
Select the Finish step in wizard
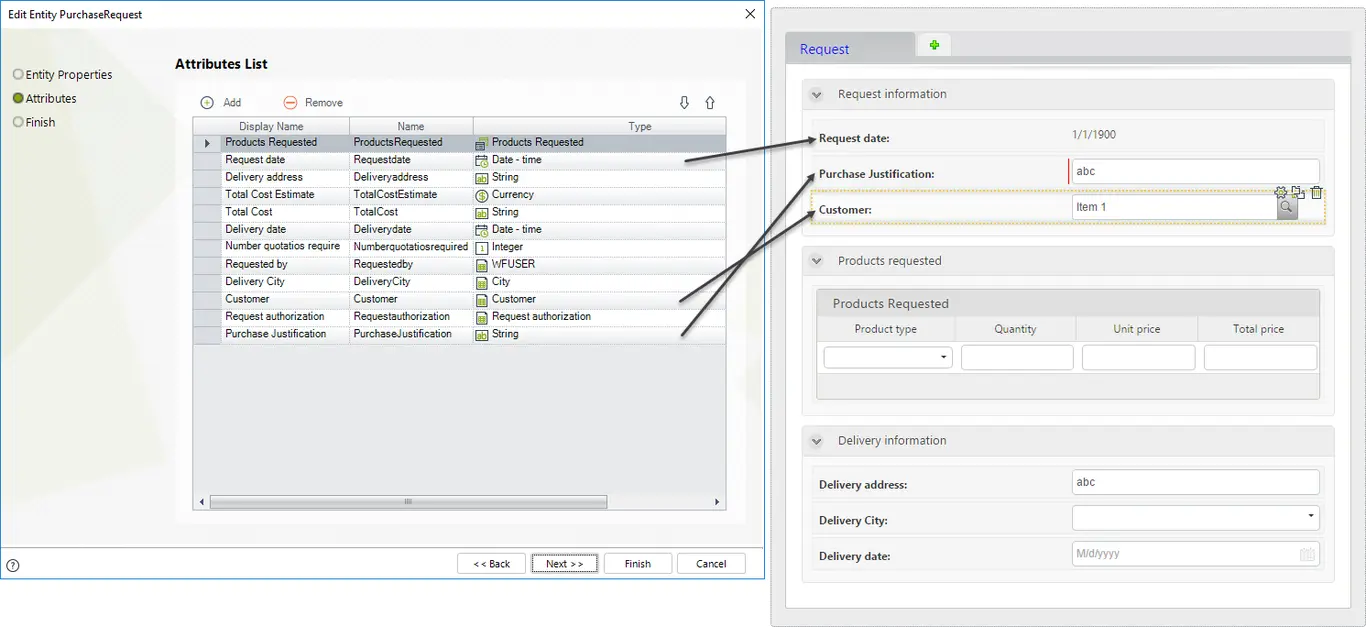pos(34,123)
